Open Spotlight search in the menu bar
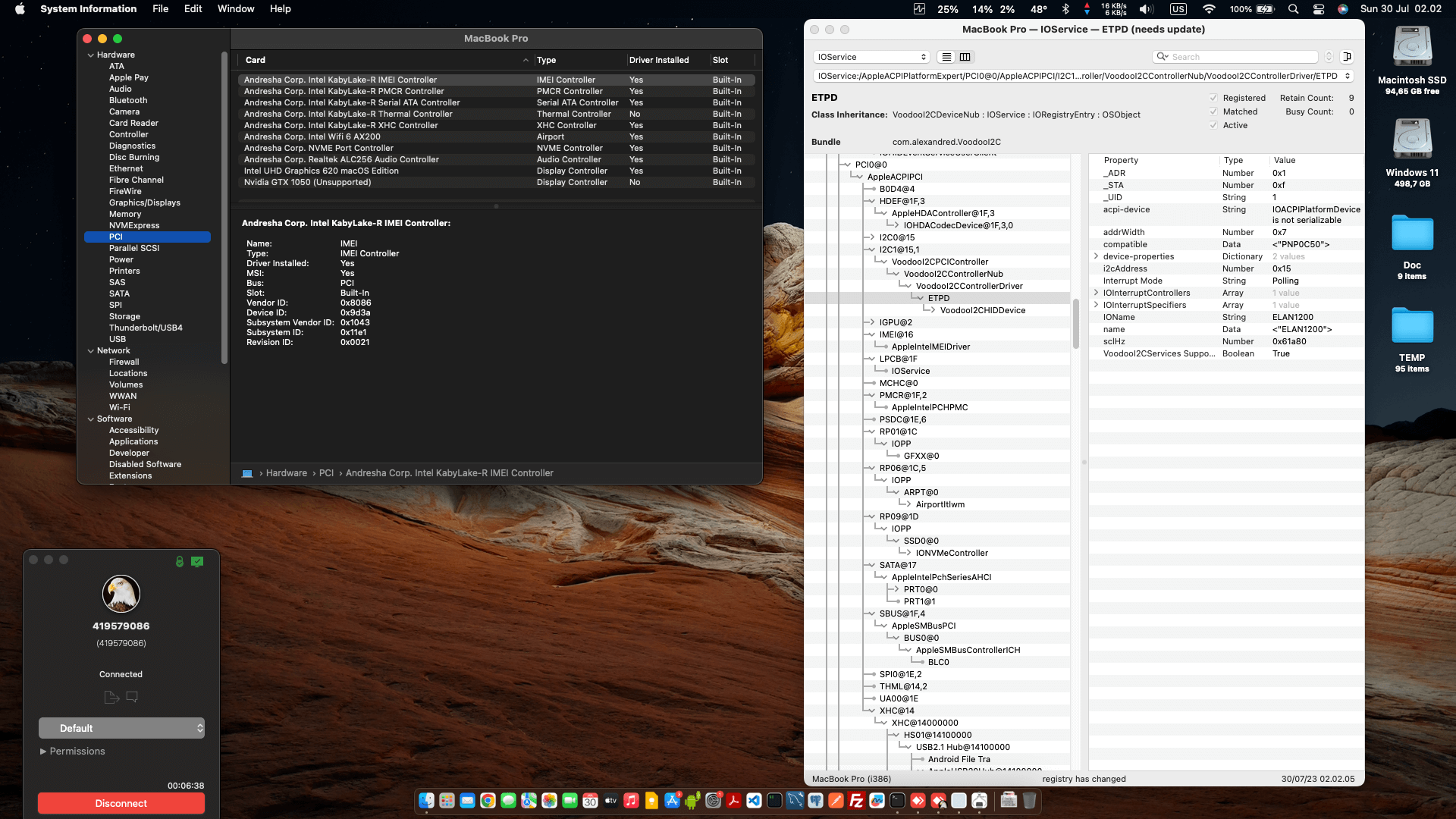Screen dimensions: 1456x819 click(x=1294, y=9)
